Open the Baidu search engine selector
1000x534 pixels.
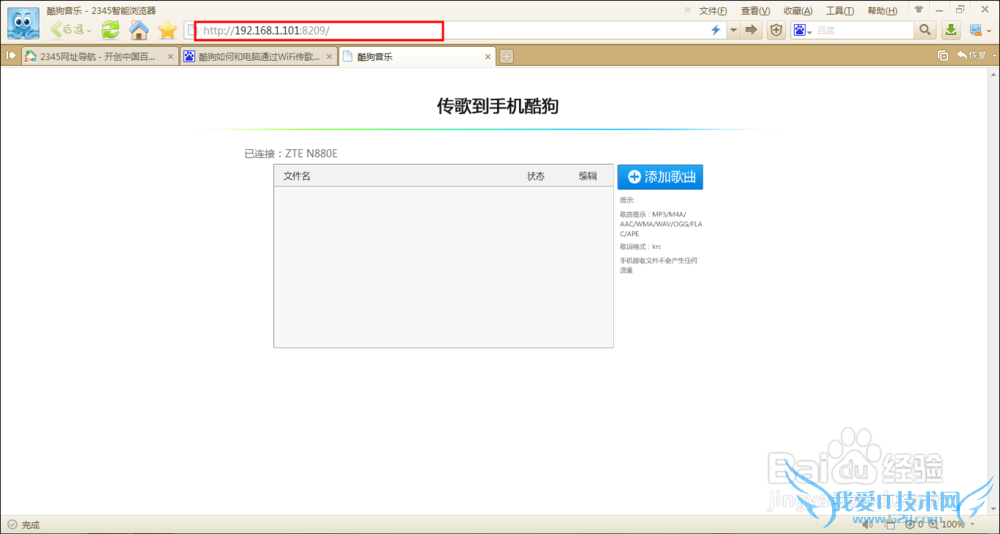pyautogui.click(x=802, y=30)
